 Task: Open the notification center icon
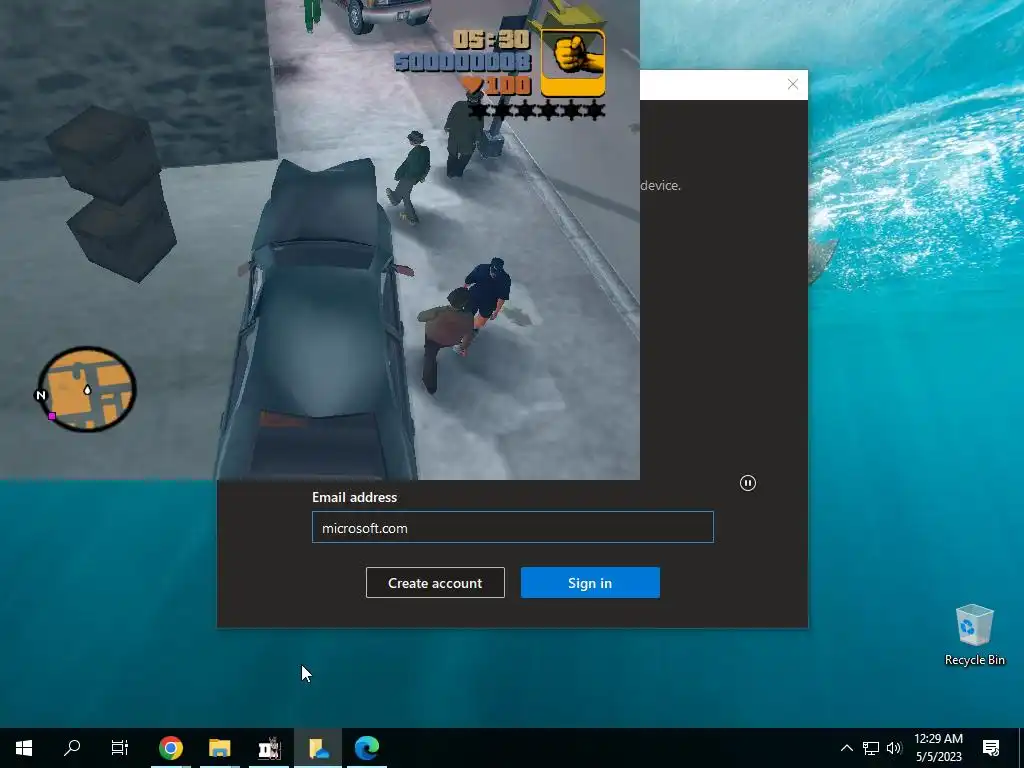[x=991, y=748]
